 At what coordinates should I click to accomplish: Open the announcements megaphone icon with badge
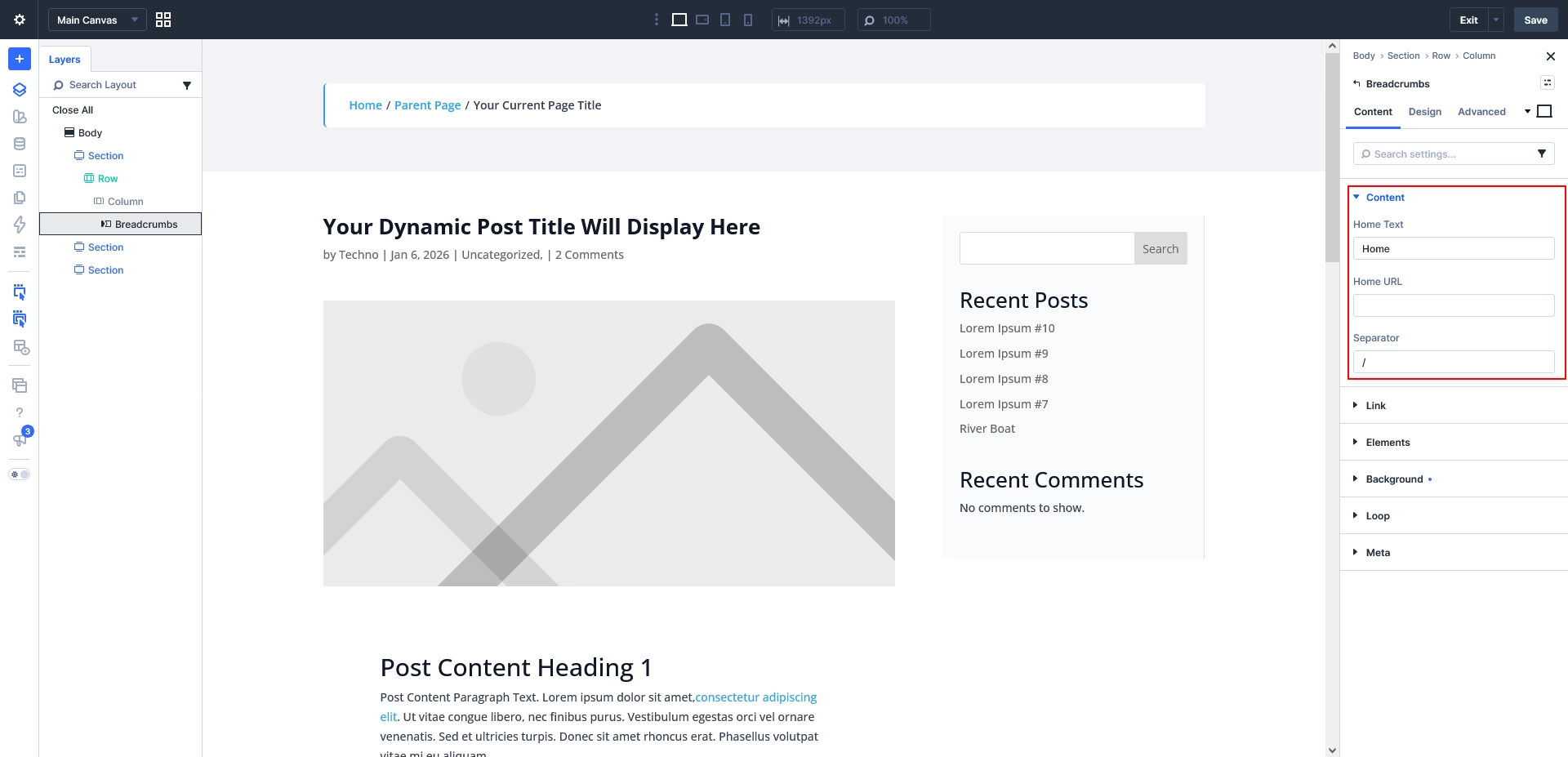coord(20,439)
